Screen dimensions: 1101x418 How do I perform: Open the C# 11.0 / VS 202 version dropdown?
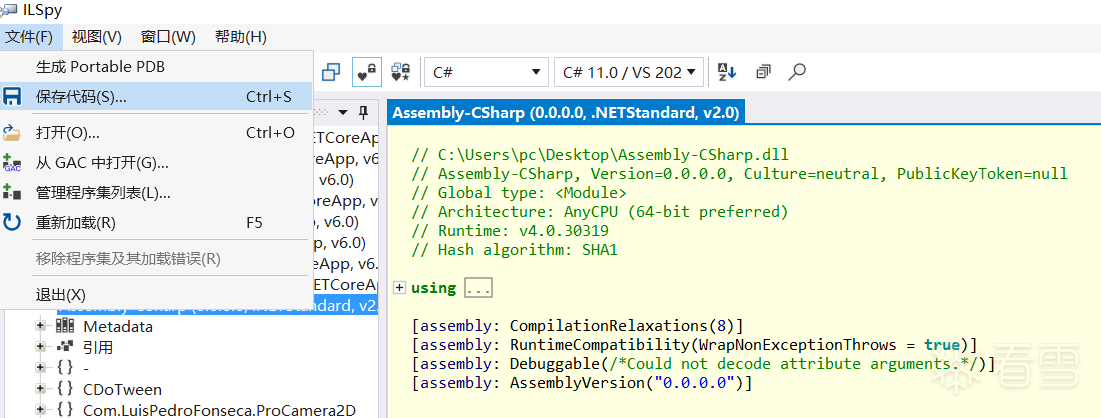tap(628, 72)
